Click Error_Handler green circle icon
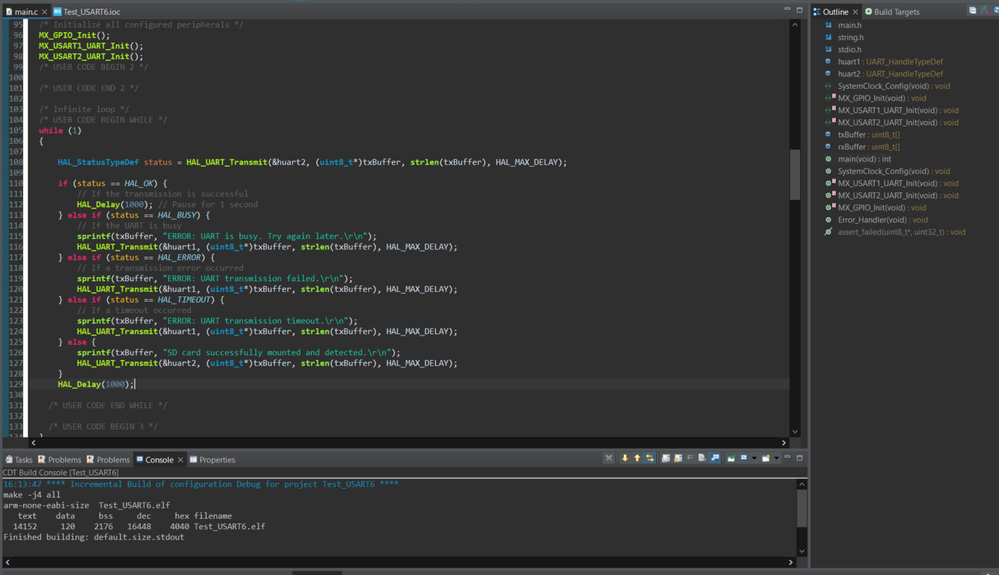This screenshot has height=575, width=999. click(x=828, y=220)
